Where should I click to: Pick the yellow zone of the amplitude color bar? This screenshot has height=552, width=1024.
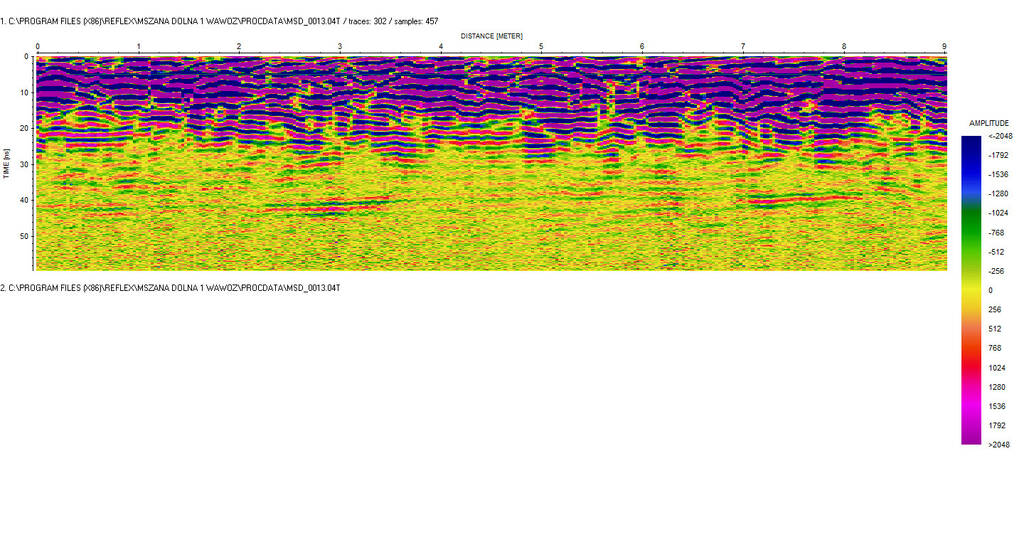[x=971, y=290]
